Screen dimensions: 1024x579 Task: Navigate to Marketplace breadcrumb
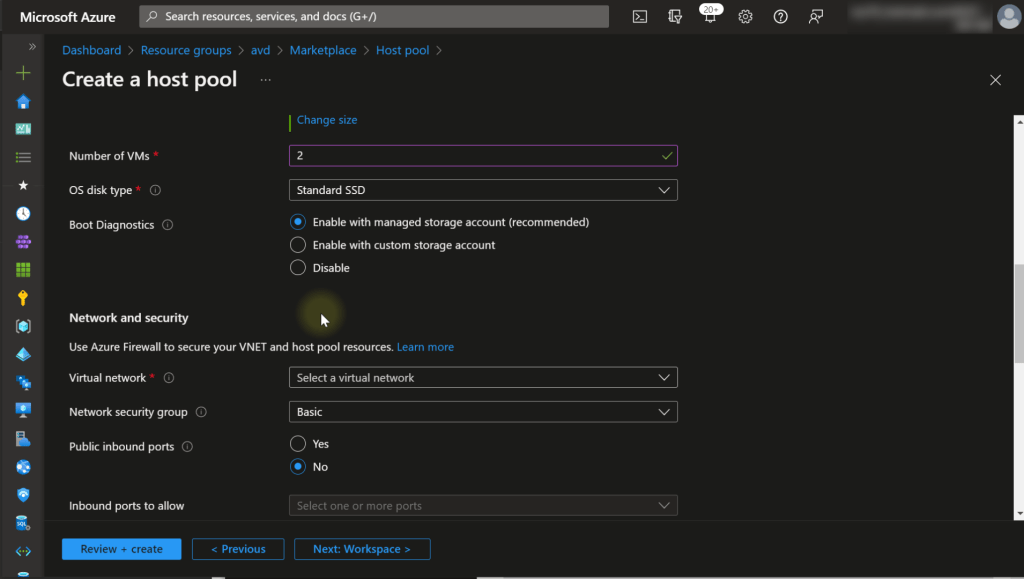coord(323,50)
